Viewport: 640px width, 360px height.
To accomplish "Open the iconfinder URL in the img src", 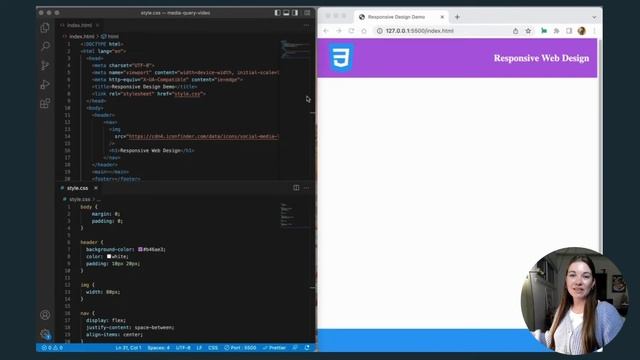I will tap(203, 136).
